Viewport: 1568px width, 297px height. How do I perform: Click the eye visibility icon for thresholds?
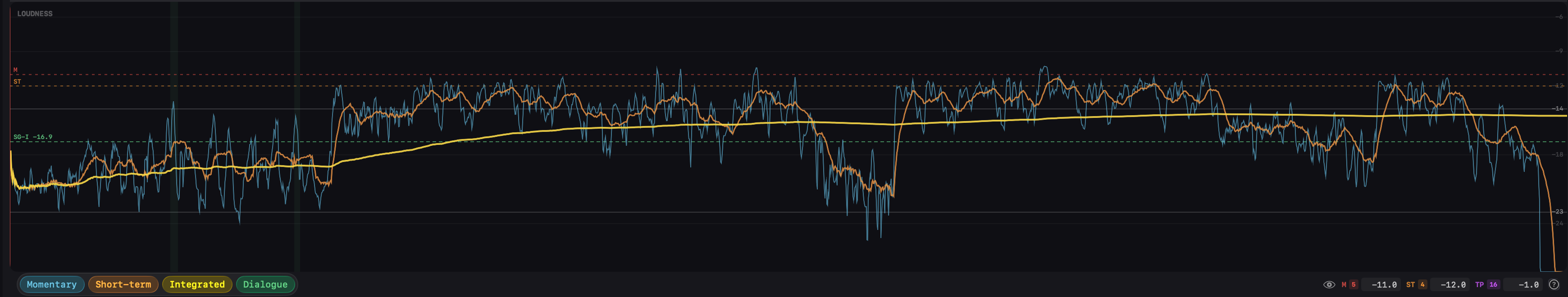coord(1329,284)
